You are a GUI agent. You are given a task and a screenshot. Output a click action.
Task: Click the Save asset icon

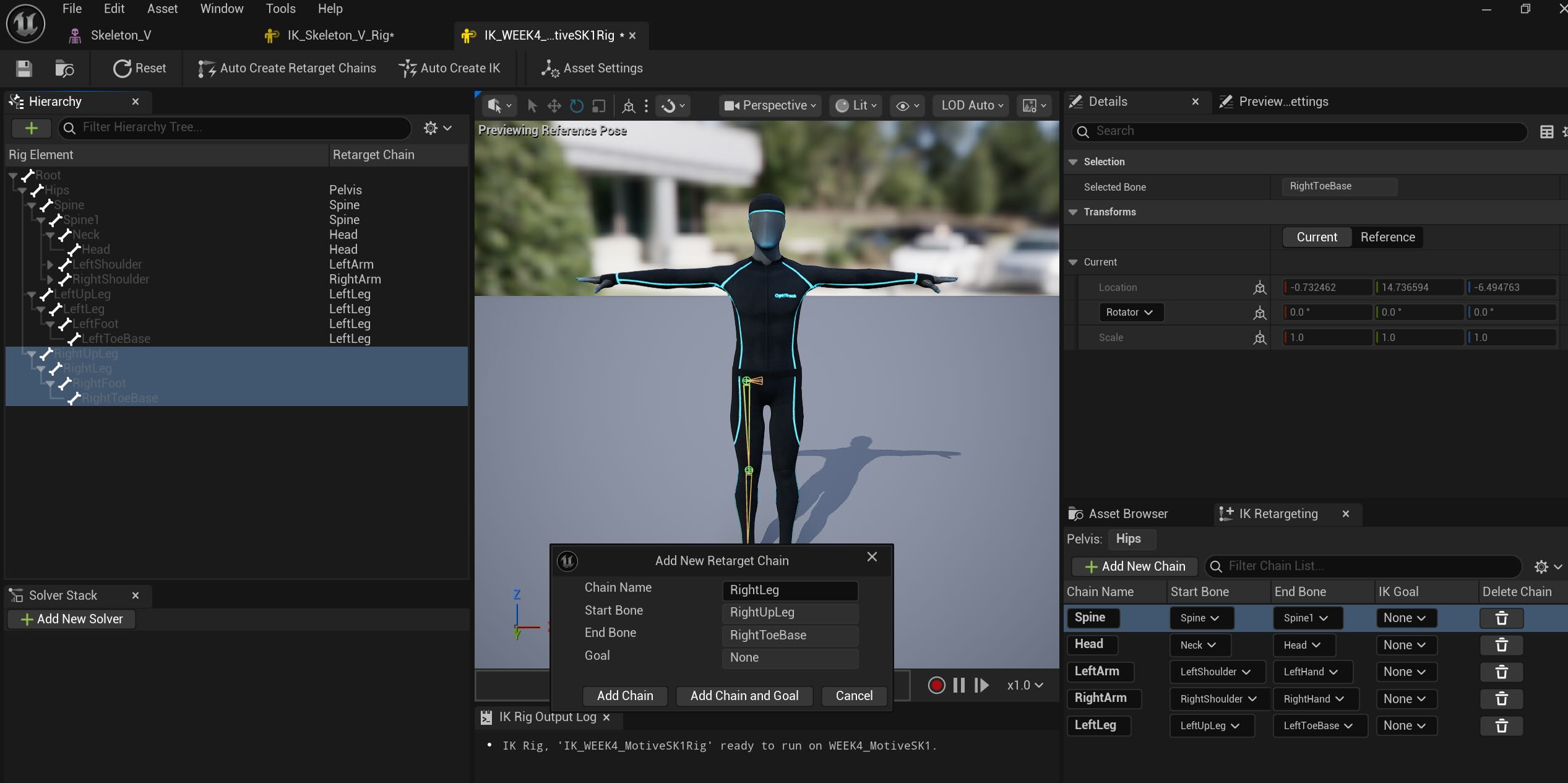(x=24, y=68)
